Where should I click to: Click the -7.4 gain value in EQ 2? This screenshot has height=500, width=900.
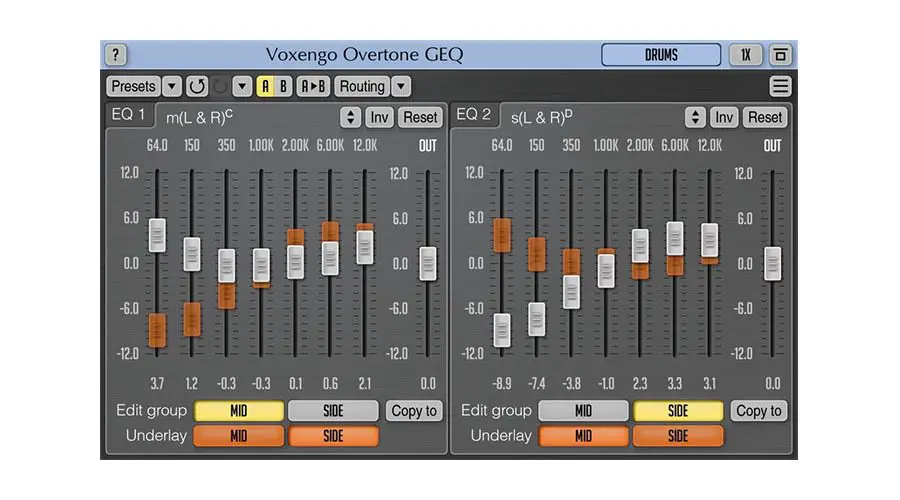pyautogui.click(x=537, y=383)
